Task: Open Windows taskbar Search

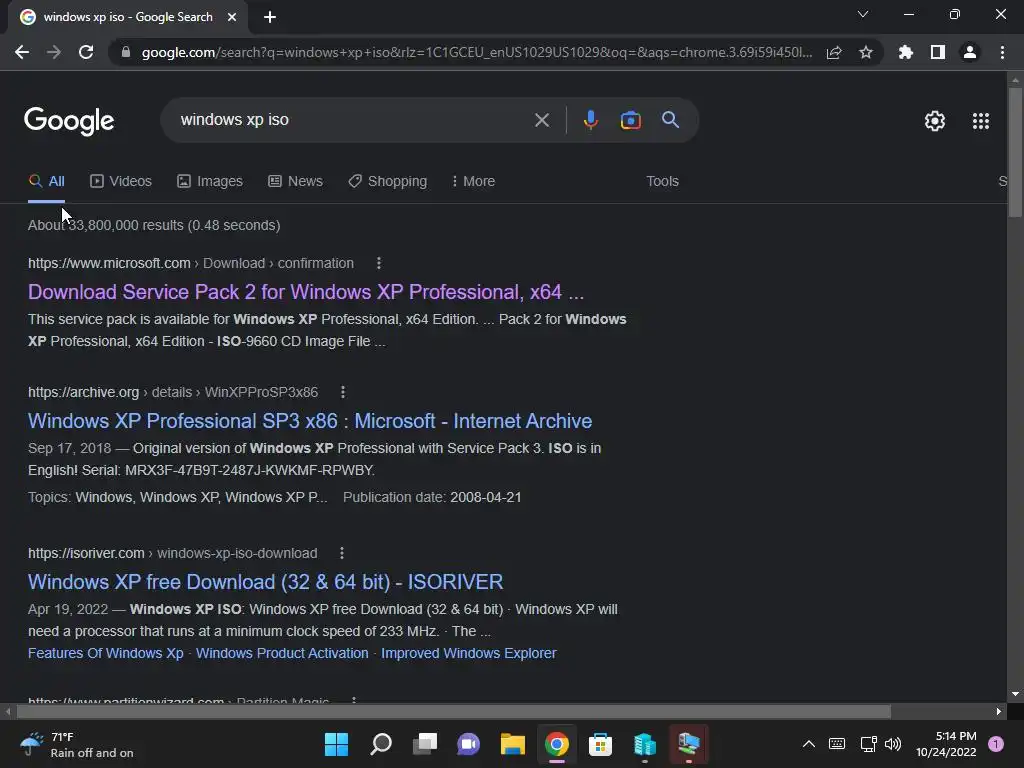Action: pos(381,744)
